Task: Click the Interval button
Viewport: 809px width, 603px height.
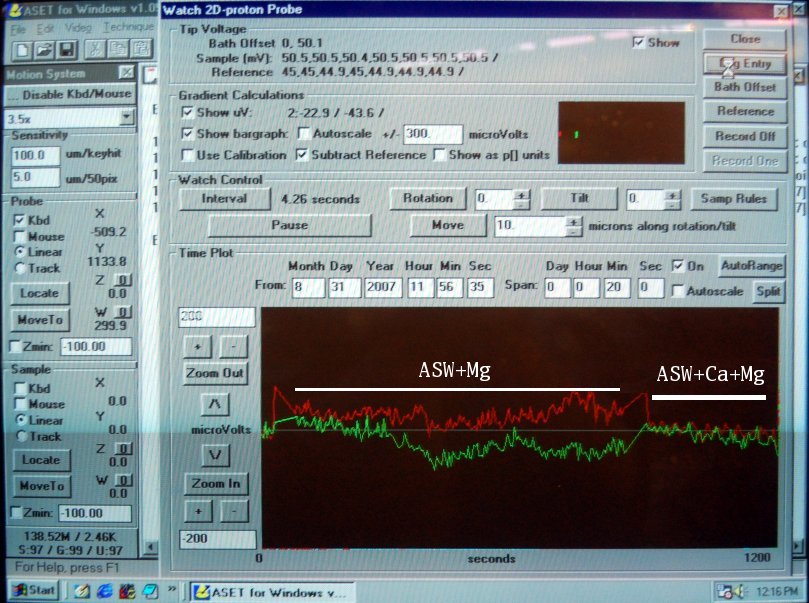Action: (x=224, y=199)
